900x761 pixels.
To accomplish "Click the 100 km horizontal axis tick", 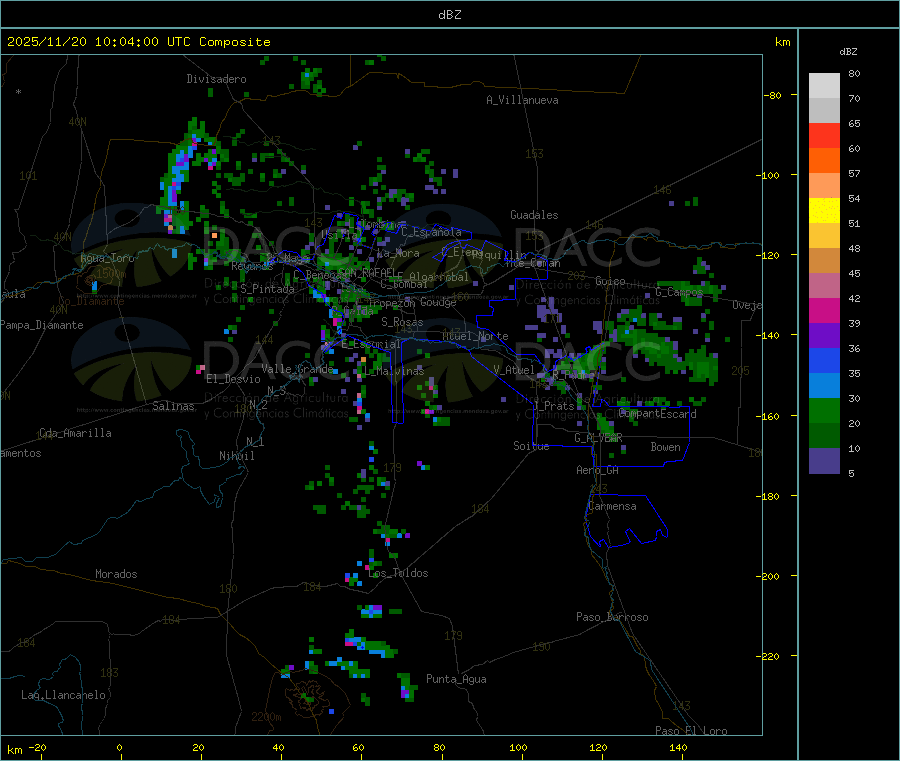I will [518, 747].
